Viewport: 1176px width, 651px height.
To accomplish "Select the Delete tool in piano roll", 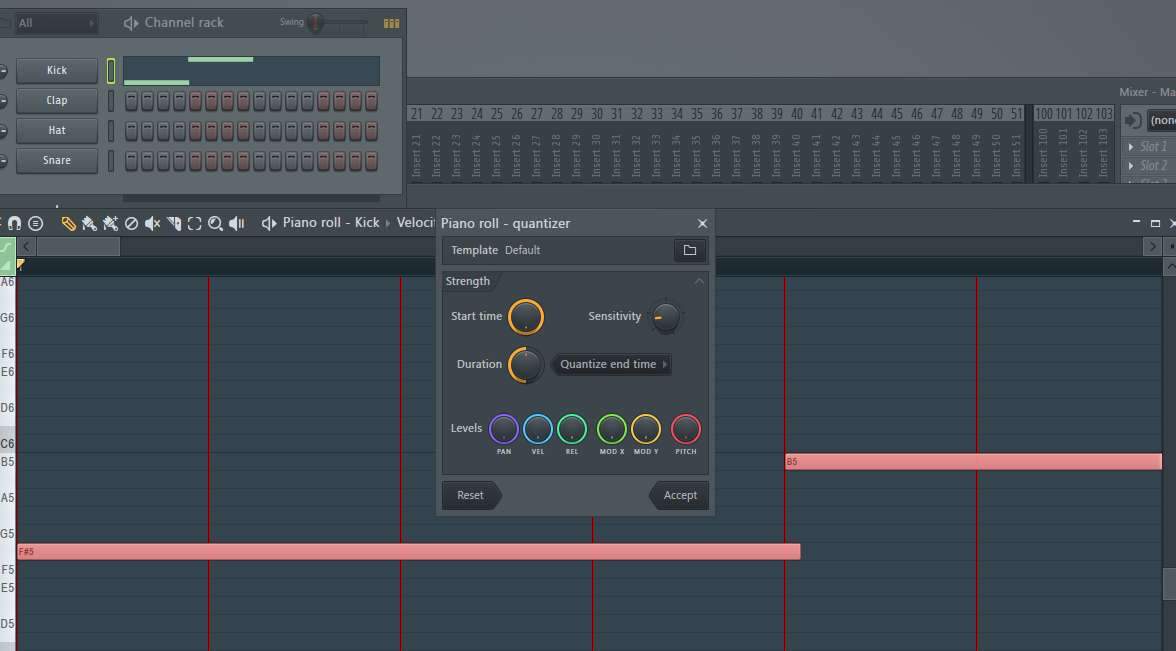I will click(131, 223).
